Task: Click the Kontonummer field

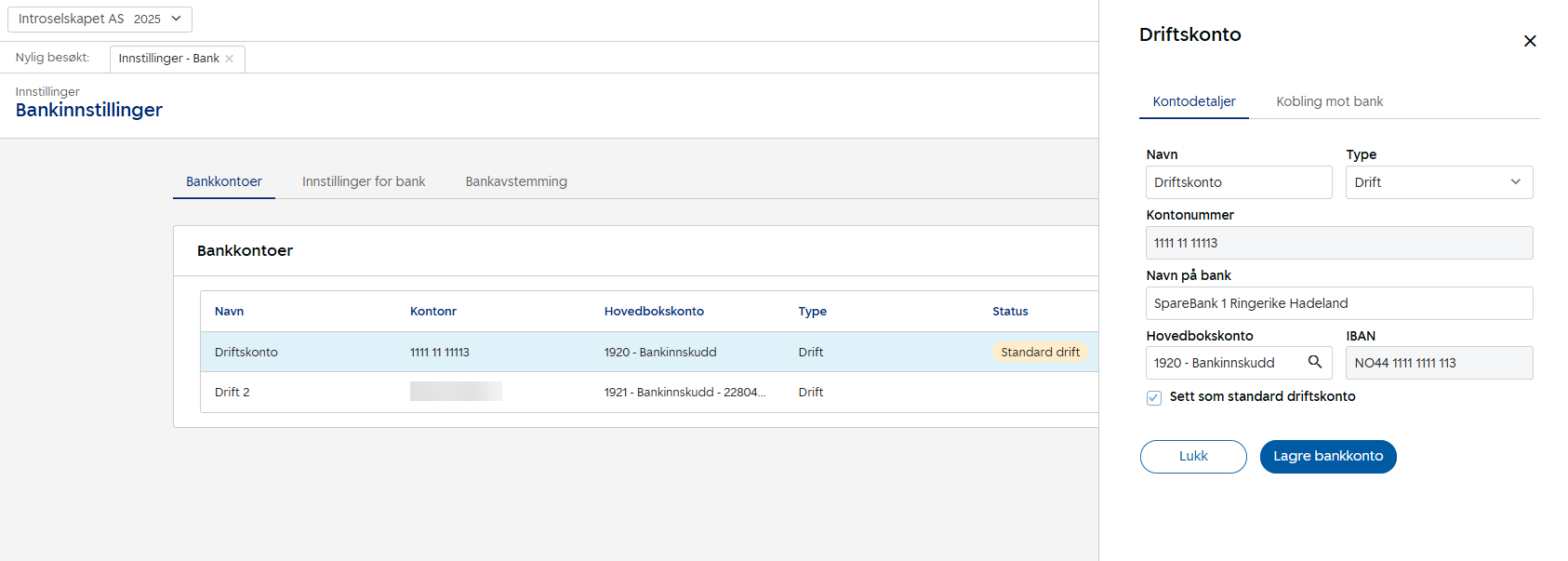Action: (1338, 243)
